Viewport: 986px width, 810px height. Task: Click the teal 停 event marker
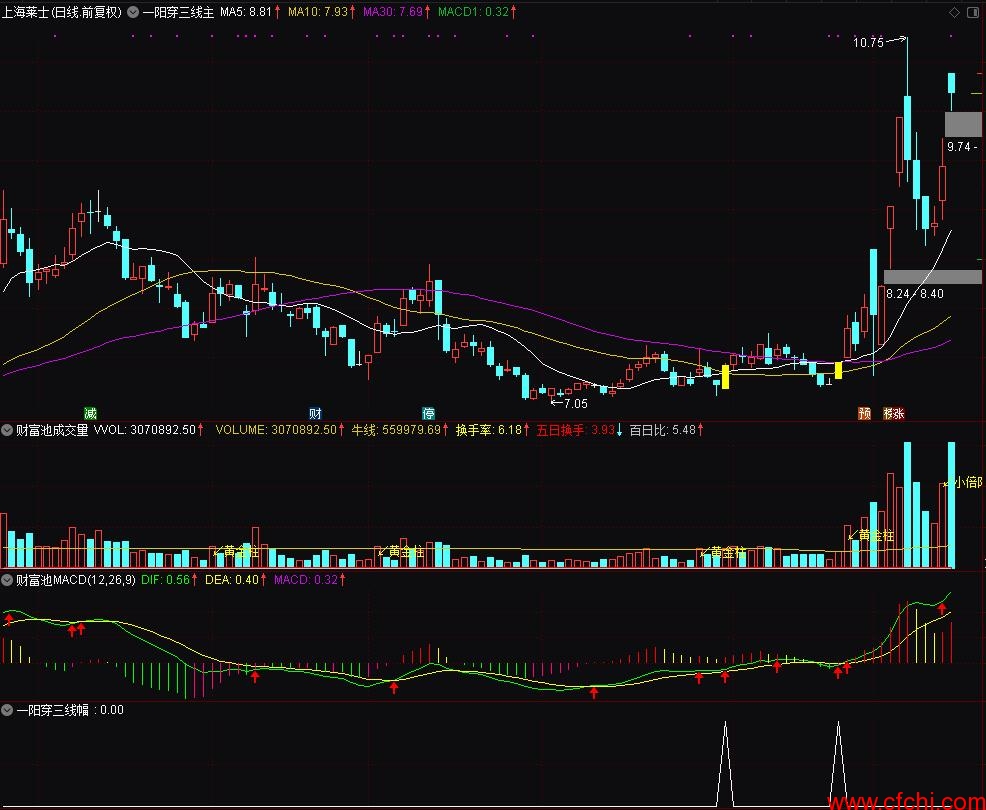428,413
